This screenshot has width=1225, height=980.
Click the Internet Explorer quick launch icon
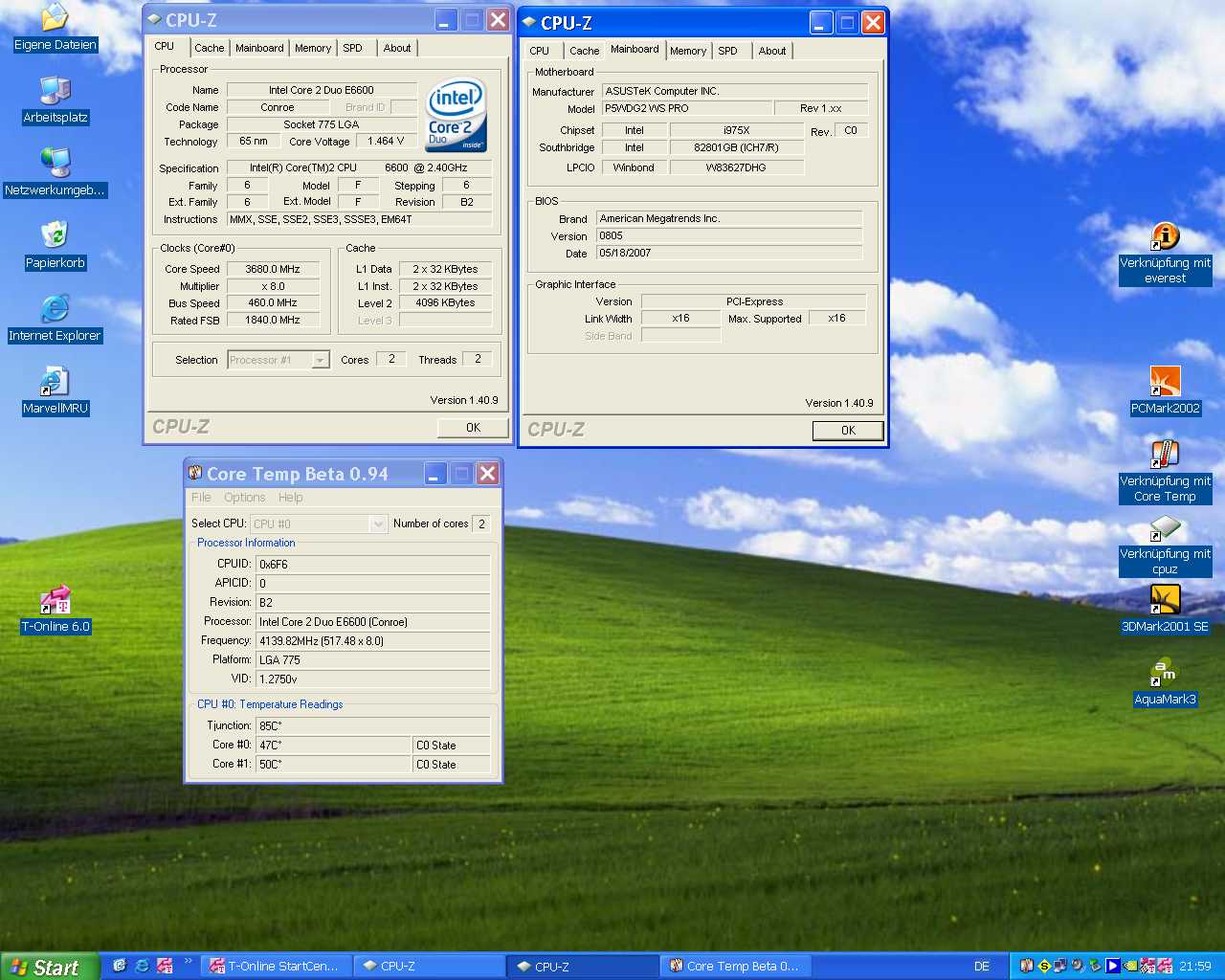coord(142,966)
